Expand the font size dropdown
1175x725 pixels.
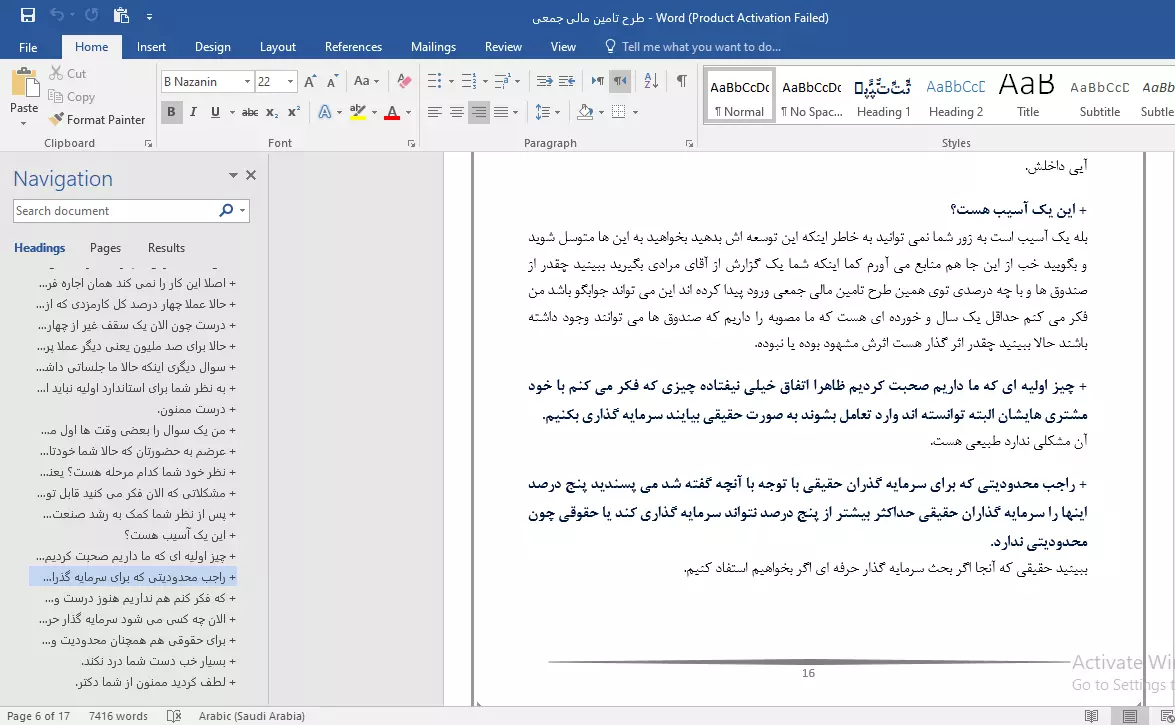point(291,82)
